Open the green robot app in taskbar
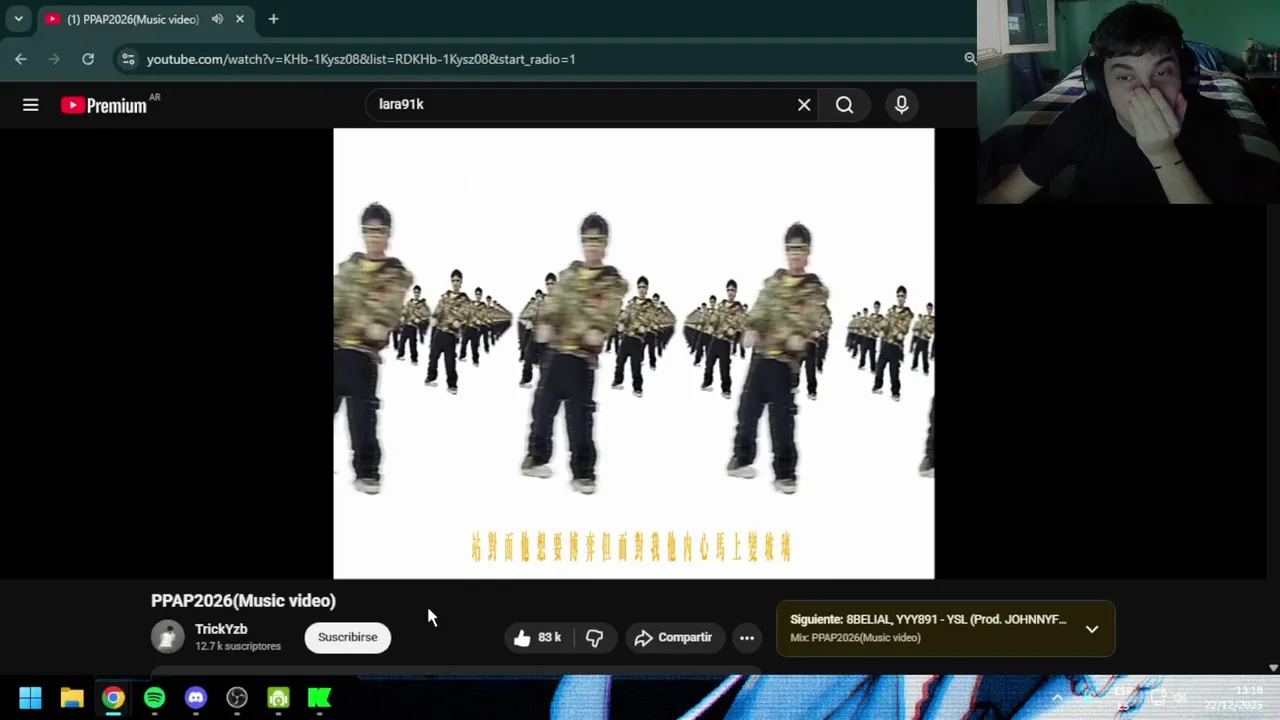 click(278, 698)
